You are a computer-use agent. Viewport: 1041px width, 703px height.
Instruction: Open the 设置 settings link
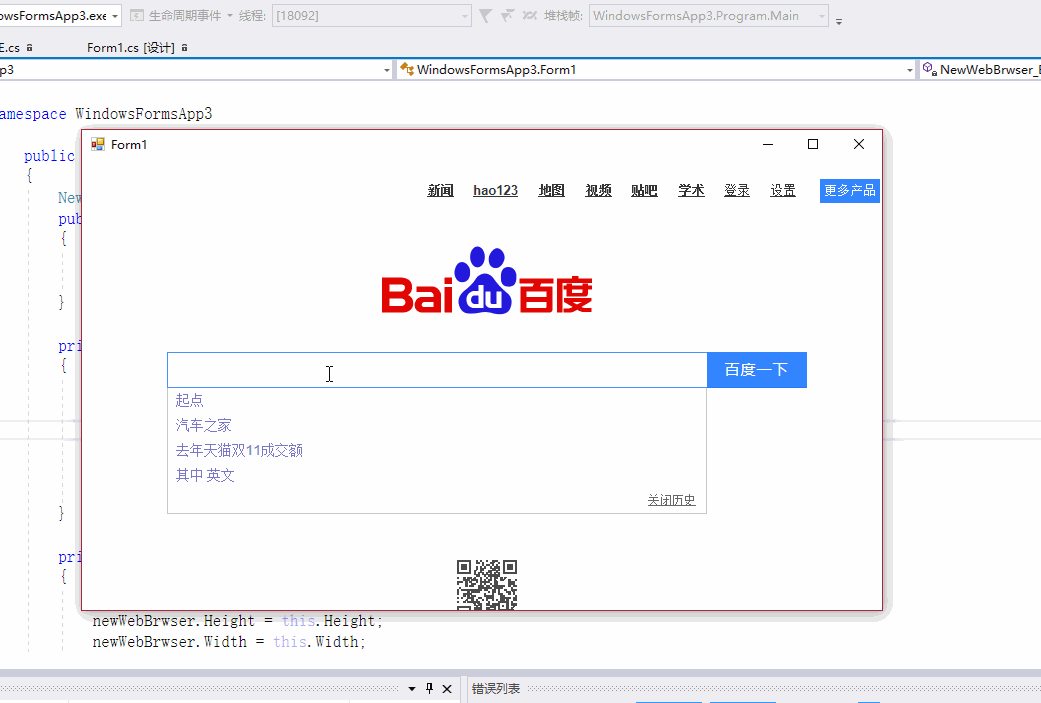(783, 191)
